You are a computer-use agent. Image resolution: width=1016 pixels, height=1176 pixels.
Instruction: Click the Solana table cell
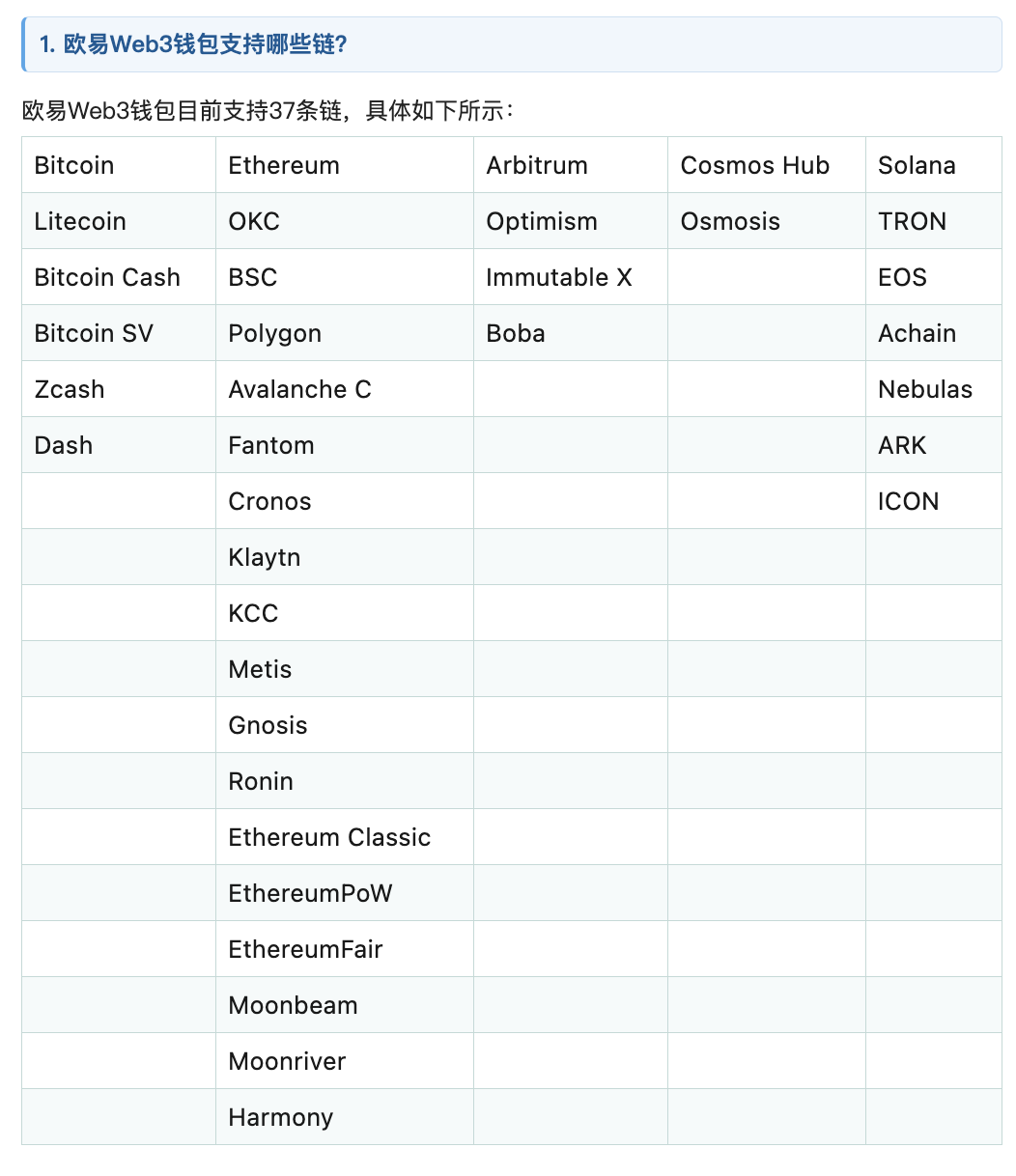[917, 165]
